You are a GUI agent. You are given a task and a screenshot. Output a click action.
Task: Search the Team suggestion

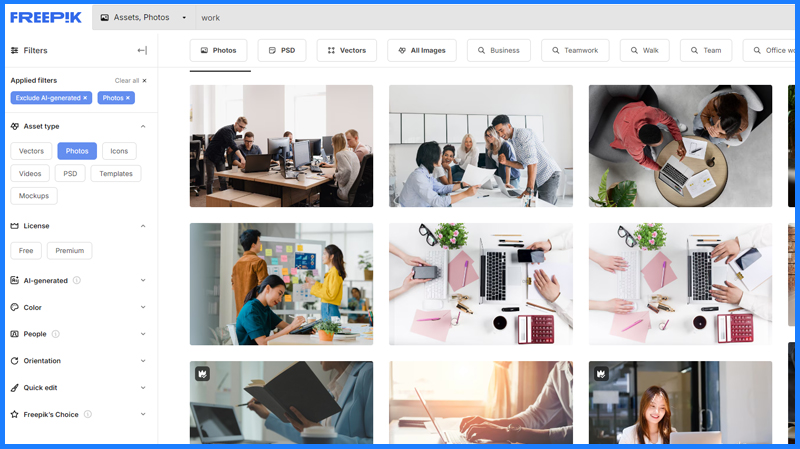[706, 51]
